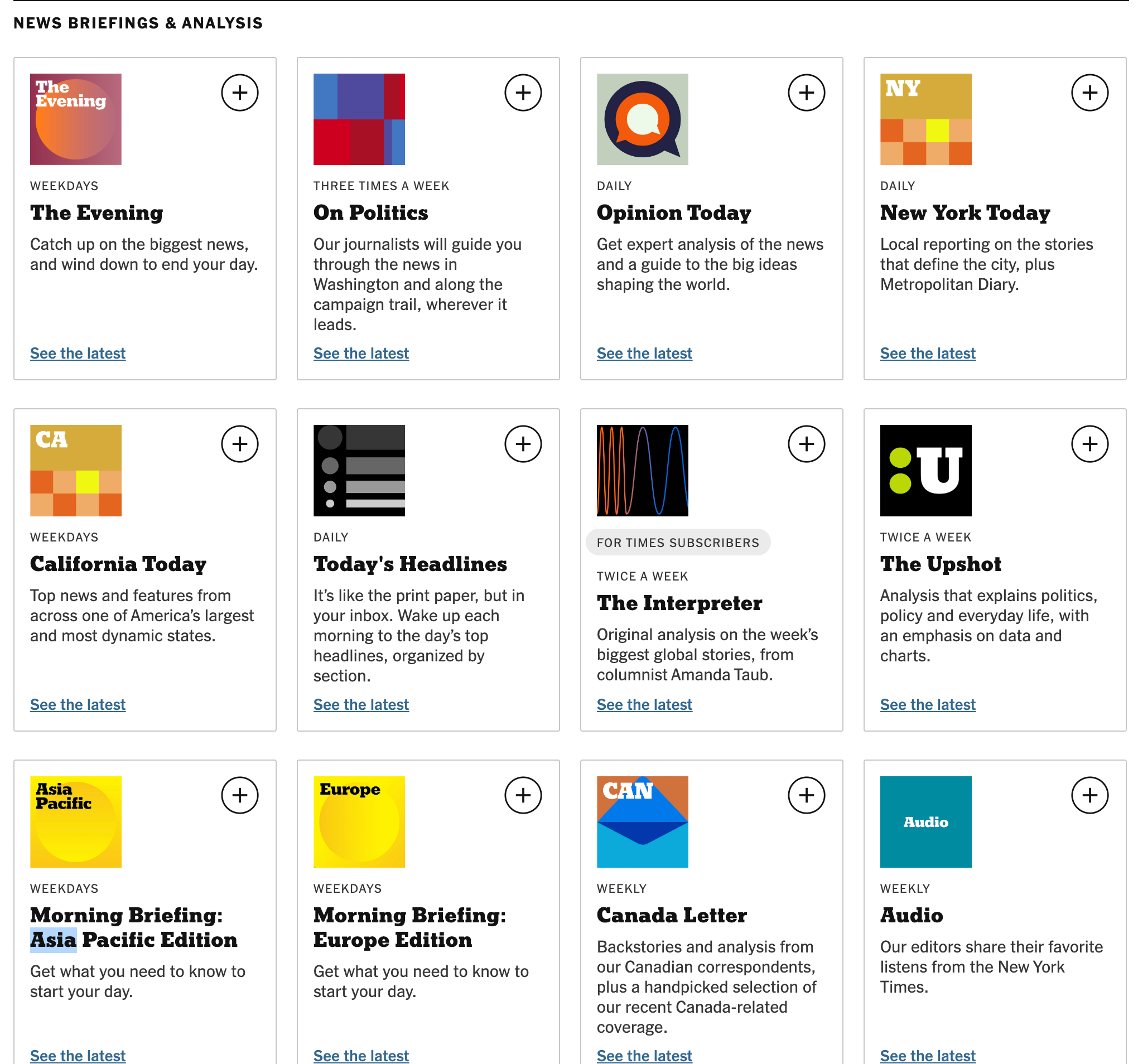
Task: Open See the latest for Audio
Action: (928, 1056)
